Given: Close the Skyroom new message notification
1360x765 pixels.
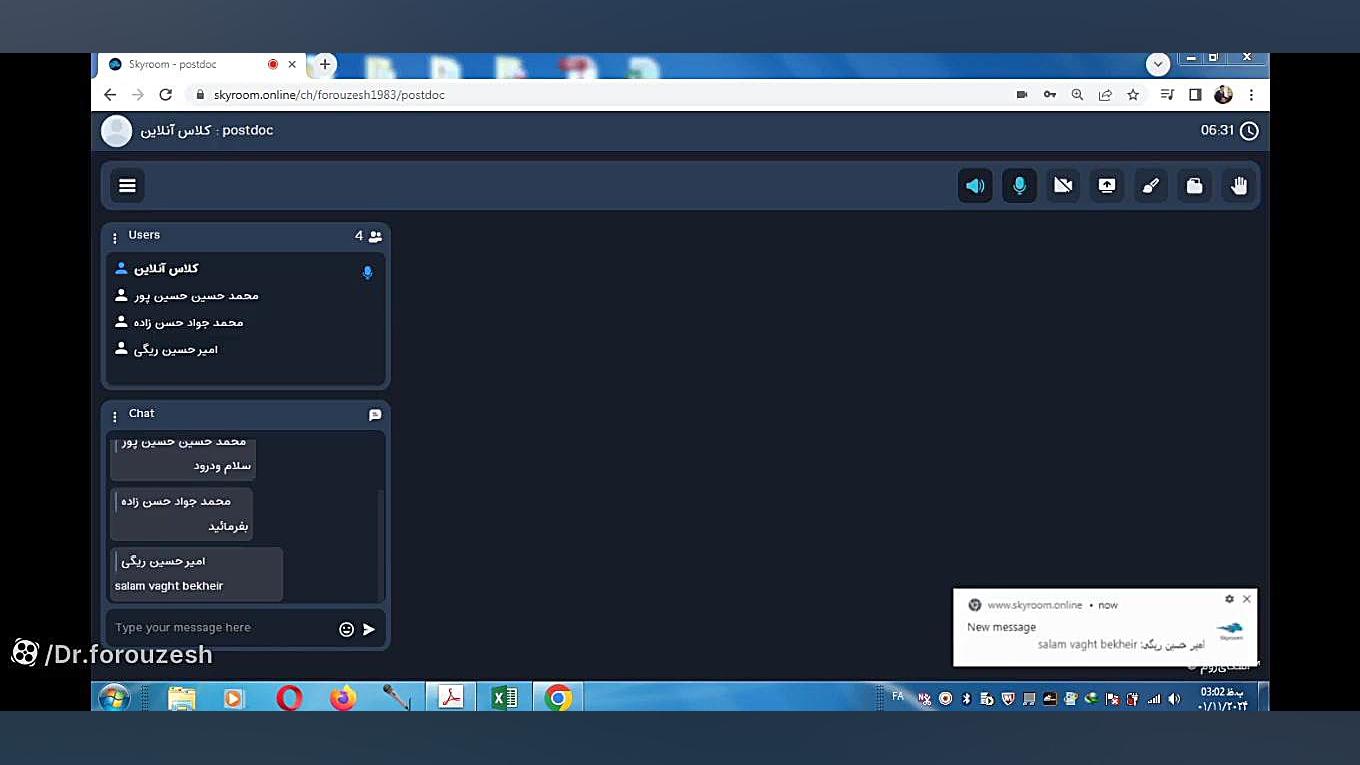Looking at the screenshot, I should click(x=1246, y=599).
